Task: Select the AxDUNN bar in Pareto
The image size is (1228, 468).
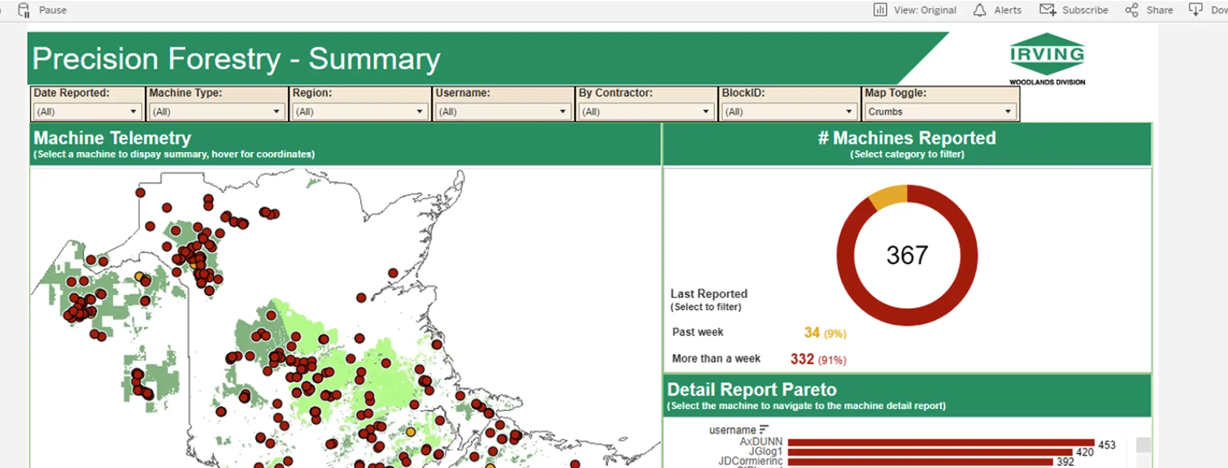Action: pyautogui.click(x=940, y=442)
